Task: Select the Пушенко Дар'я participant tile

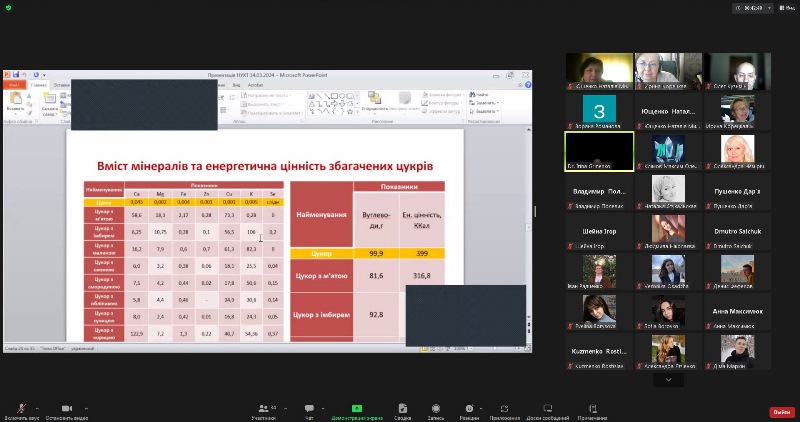Action: [x=737, y=191]
